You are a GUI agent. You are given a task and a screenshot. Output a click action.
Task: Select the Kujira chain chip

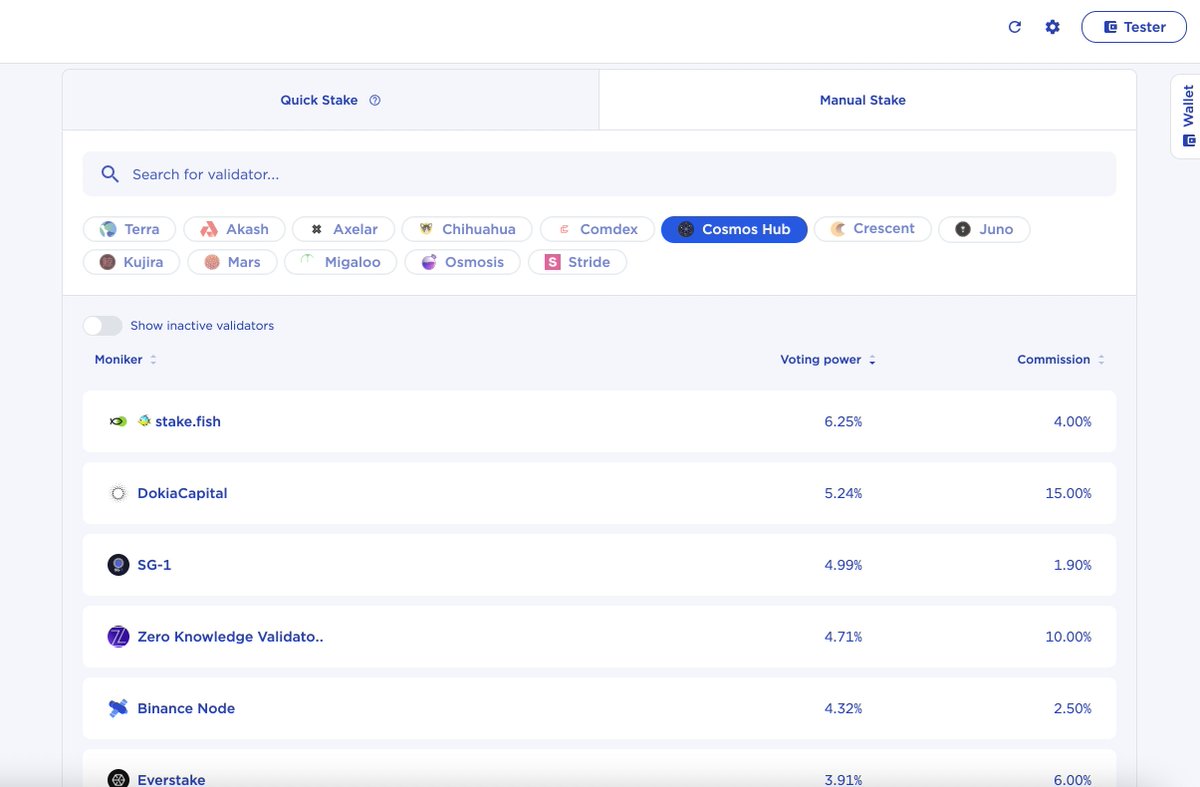(131, 262)
